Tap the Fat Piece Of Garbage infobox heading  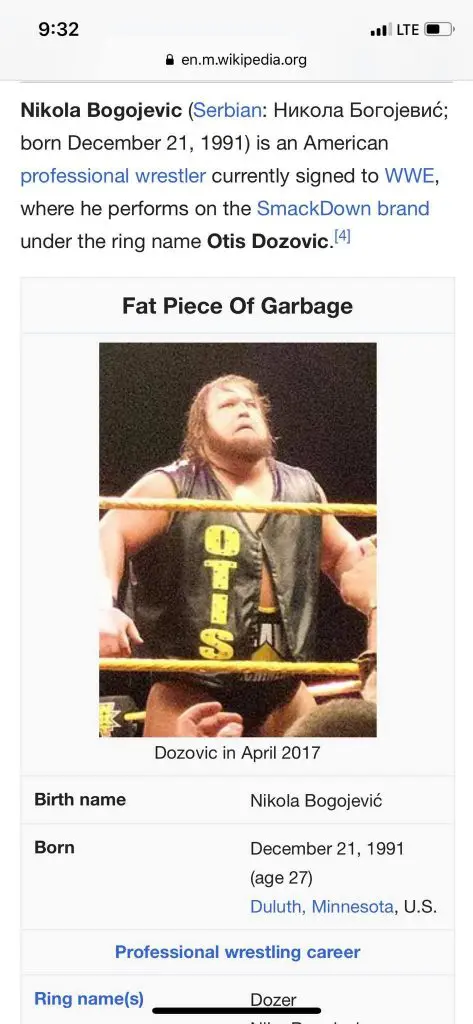pyautogui.click(x=237, y=306)
